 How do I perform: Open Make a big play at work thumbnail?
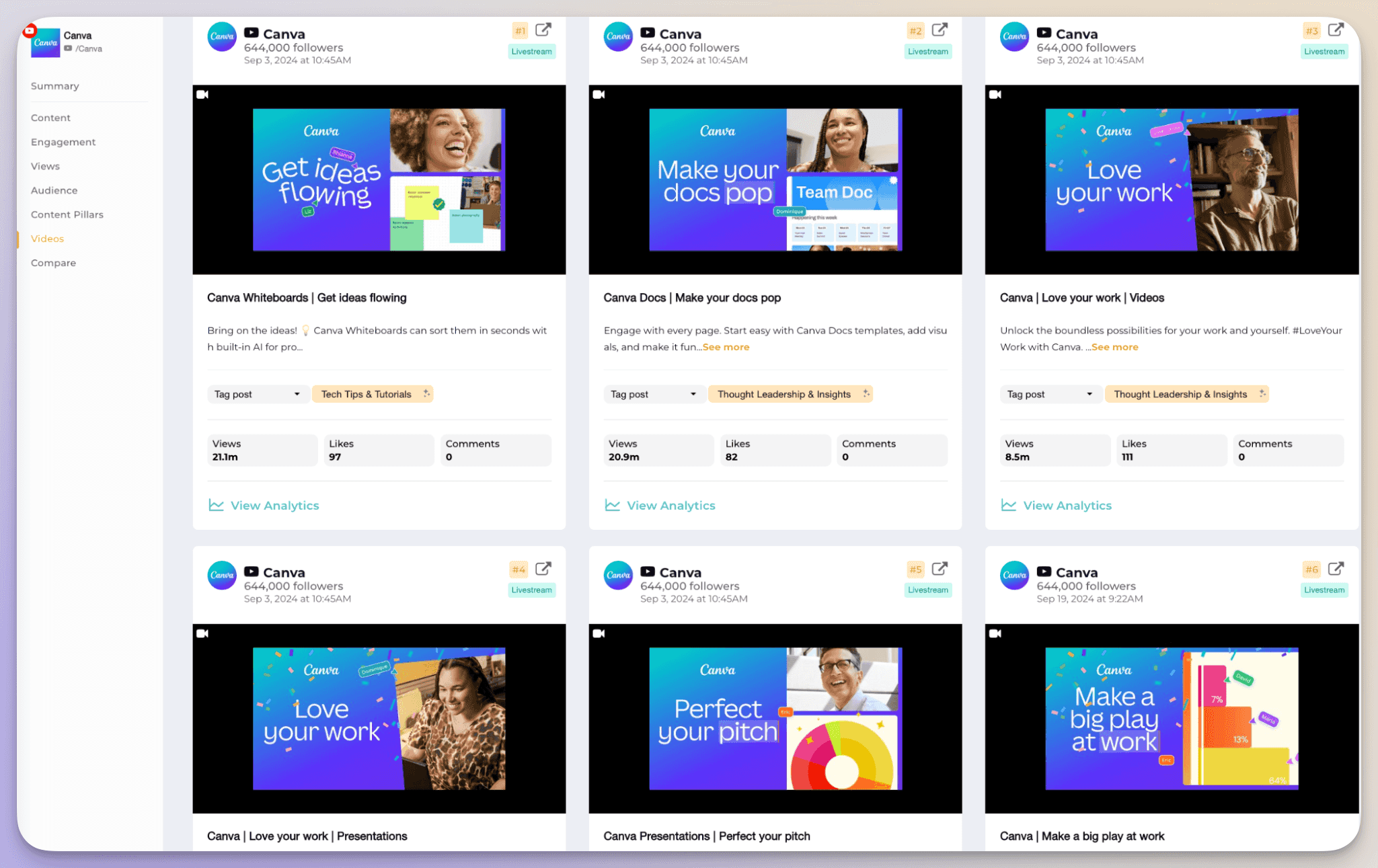[x=1172, y=719]
